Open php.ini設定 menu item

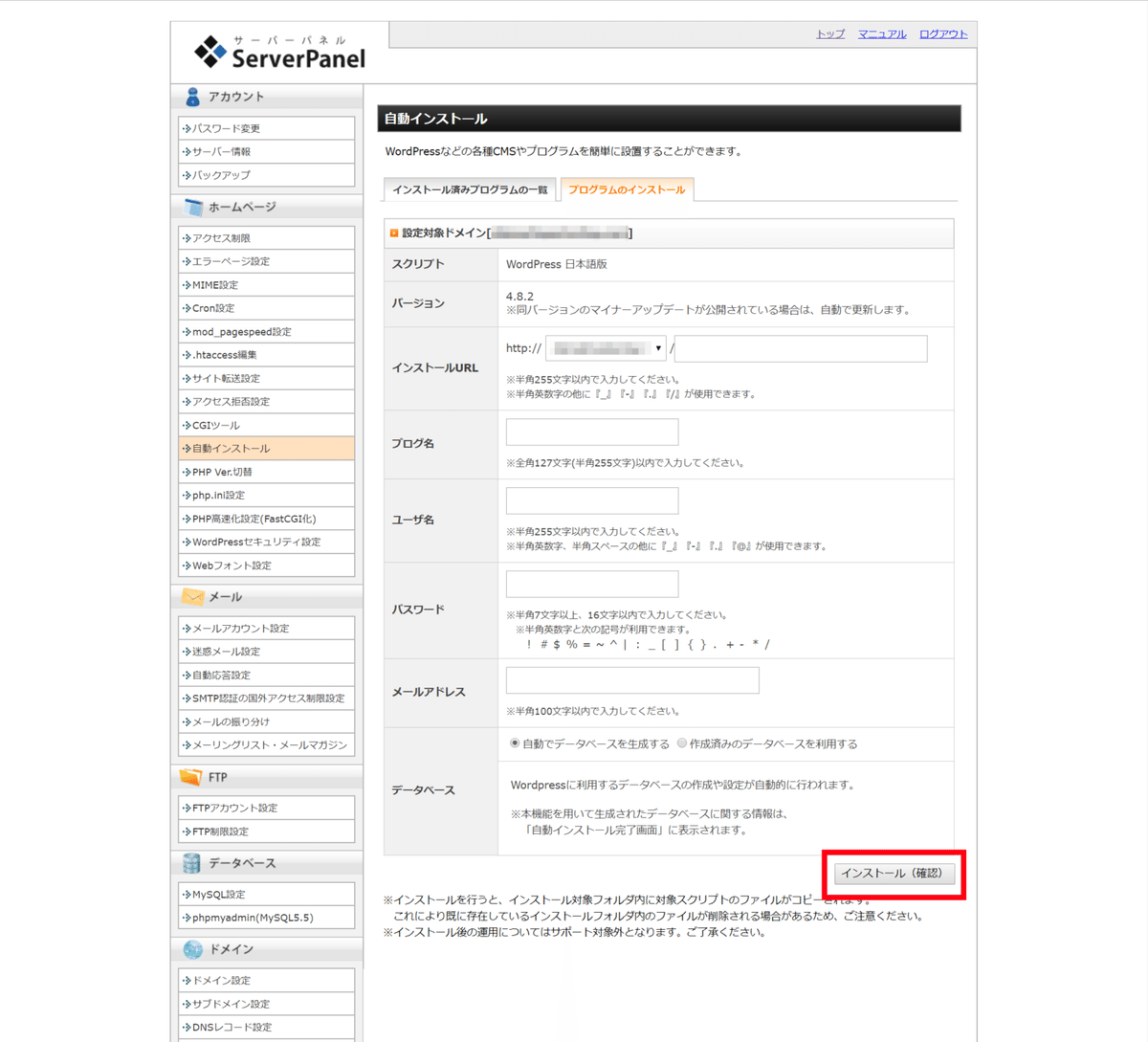tap(266, 496)
